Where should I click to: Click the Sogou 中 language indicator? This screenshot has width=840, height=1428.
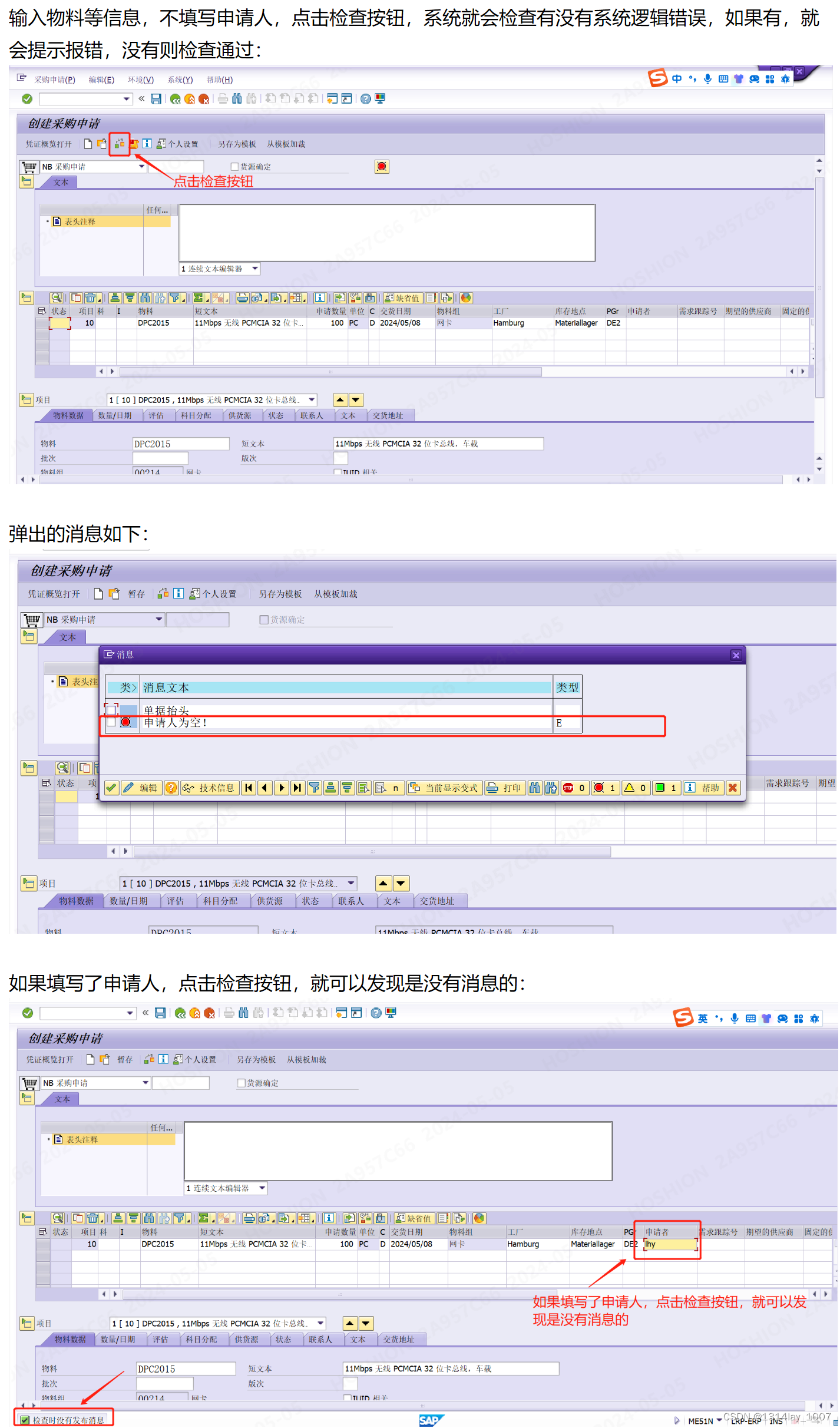(x=677, y=78)
